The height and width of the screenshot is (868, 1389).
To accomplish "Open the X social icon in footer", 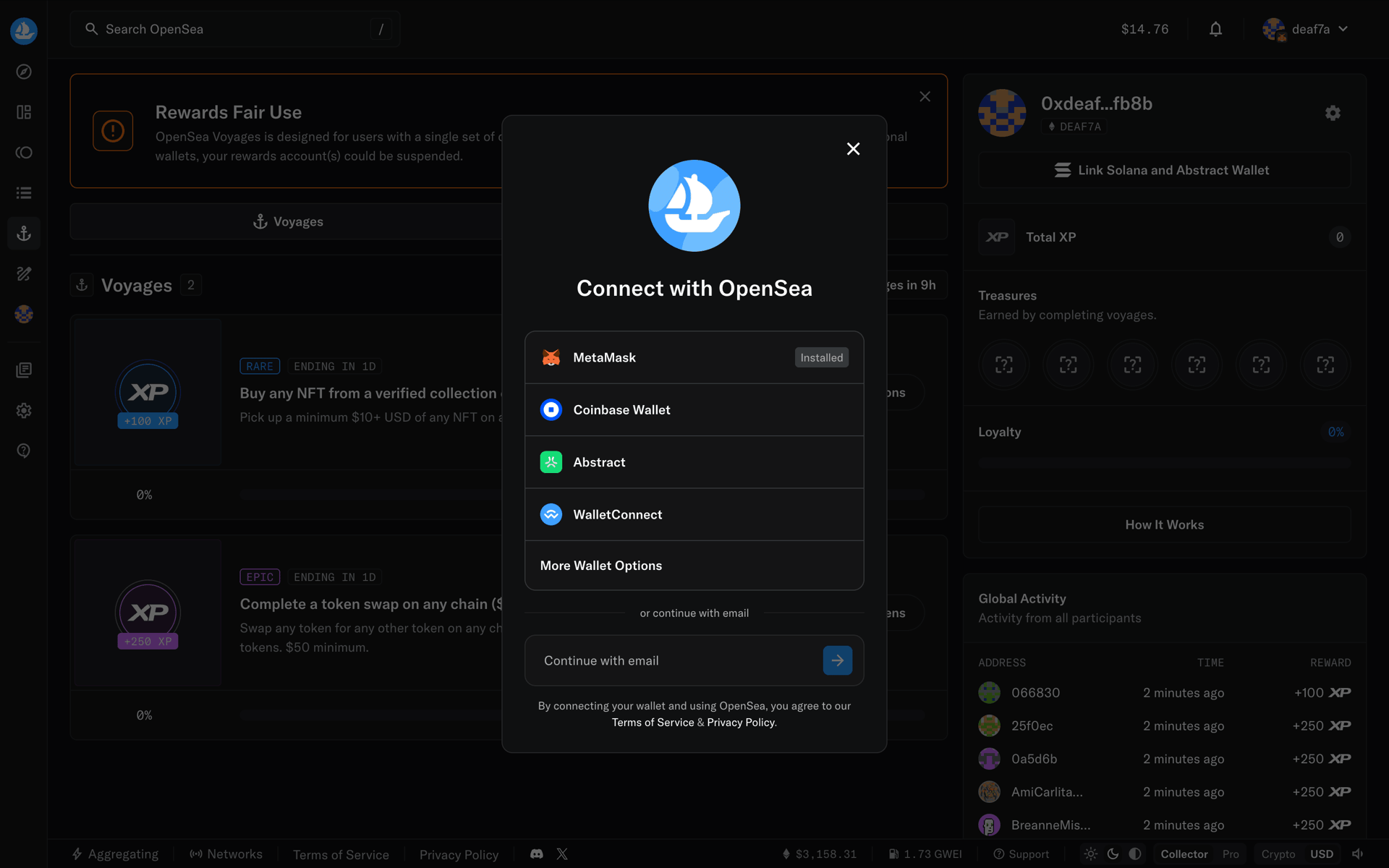I will click(562, 854).
